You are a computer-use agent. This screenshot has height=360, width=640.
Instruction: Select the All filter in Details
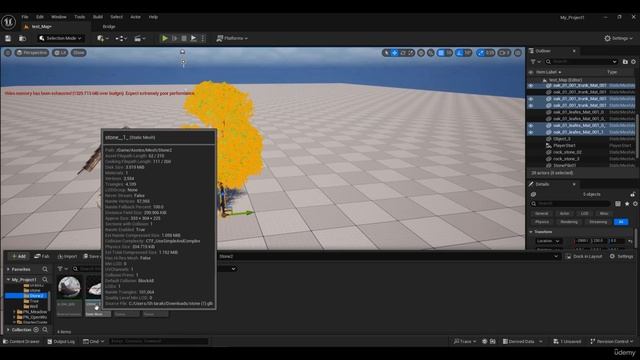pyautogui.click(x=621, y=222)
